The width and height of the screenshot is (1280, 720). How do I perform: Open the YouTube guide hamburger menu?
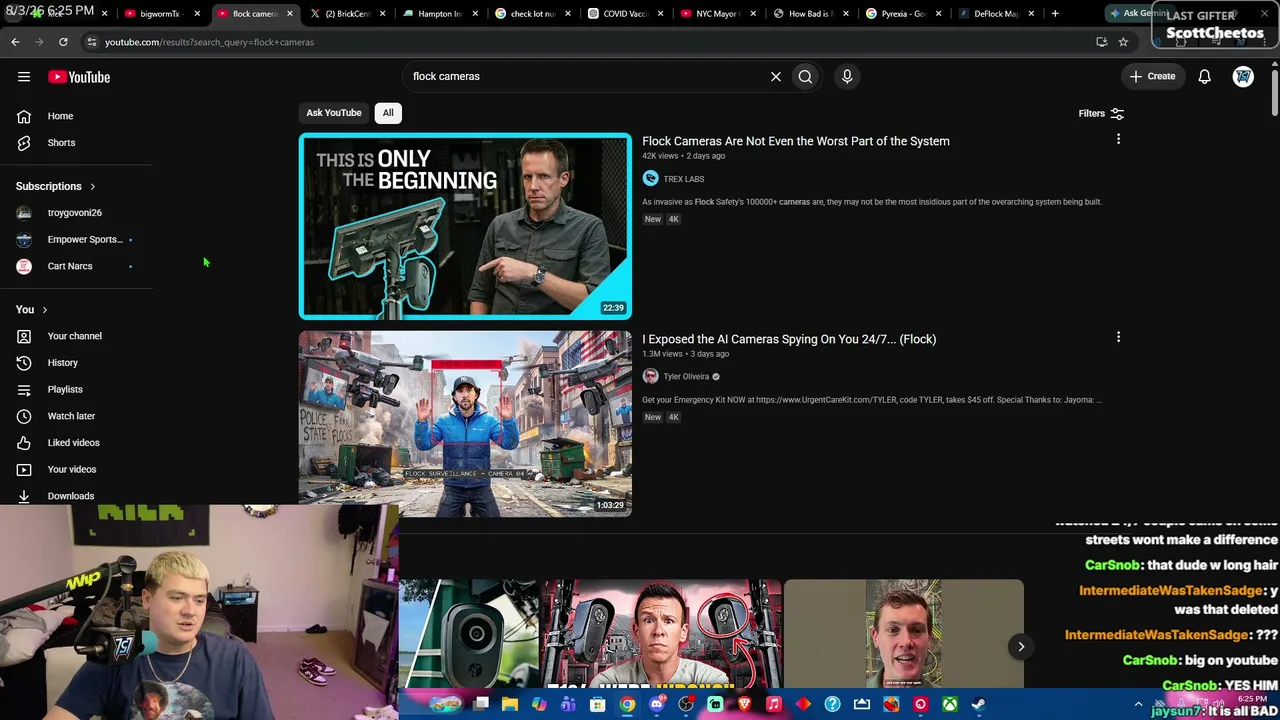tap(24, 76)
